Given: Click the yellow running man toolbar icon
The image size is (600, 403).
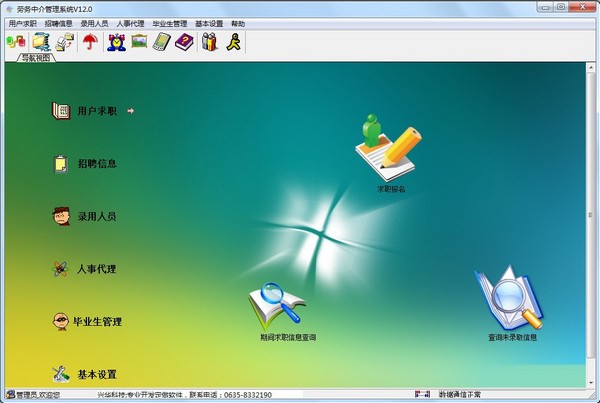Looking at the screenshot, I should (234, 41).
